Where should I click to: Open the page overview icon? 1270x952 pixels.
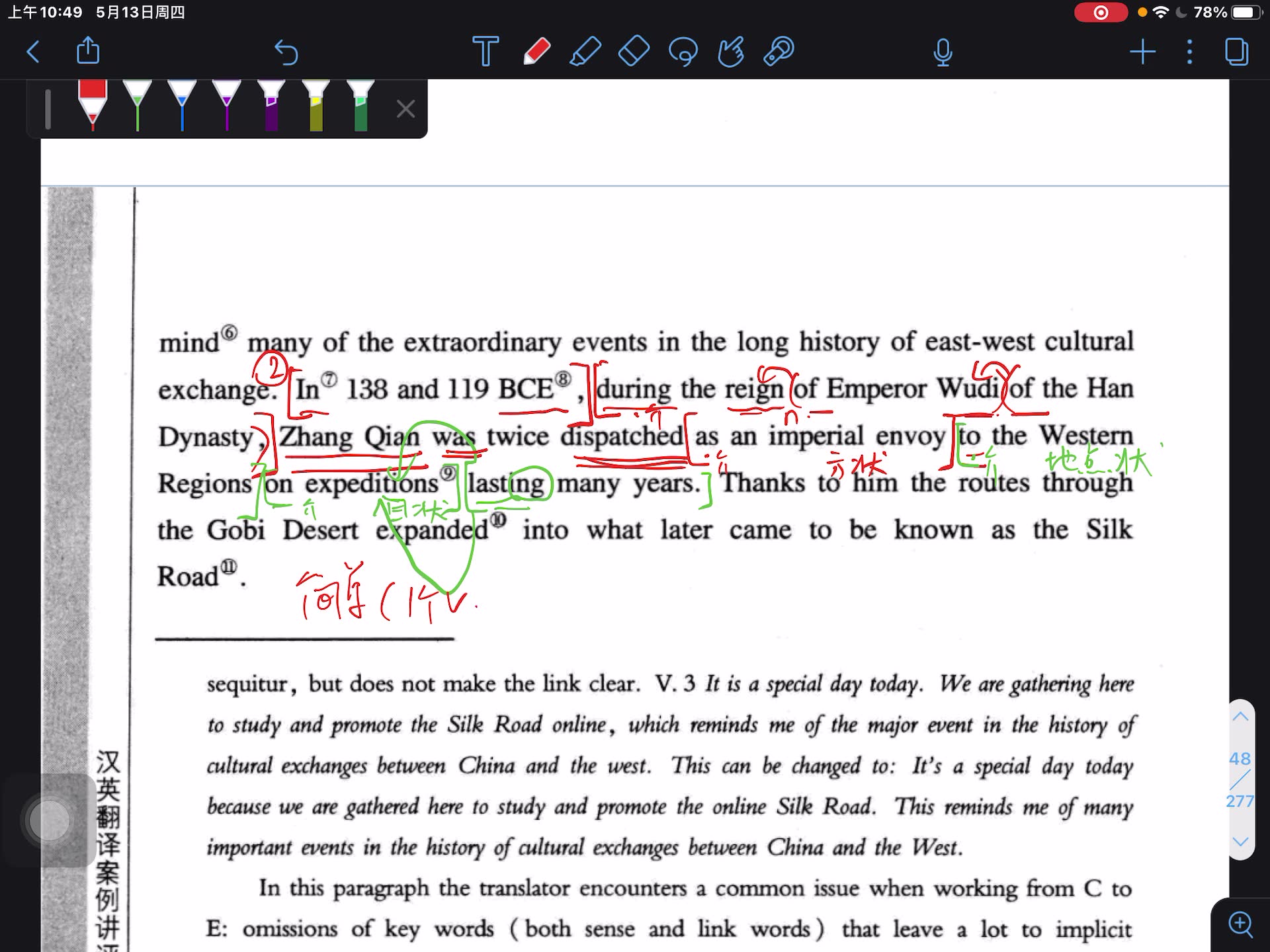(x=1236, y=52)
